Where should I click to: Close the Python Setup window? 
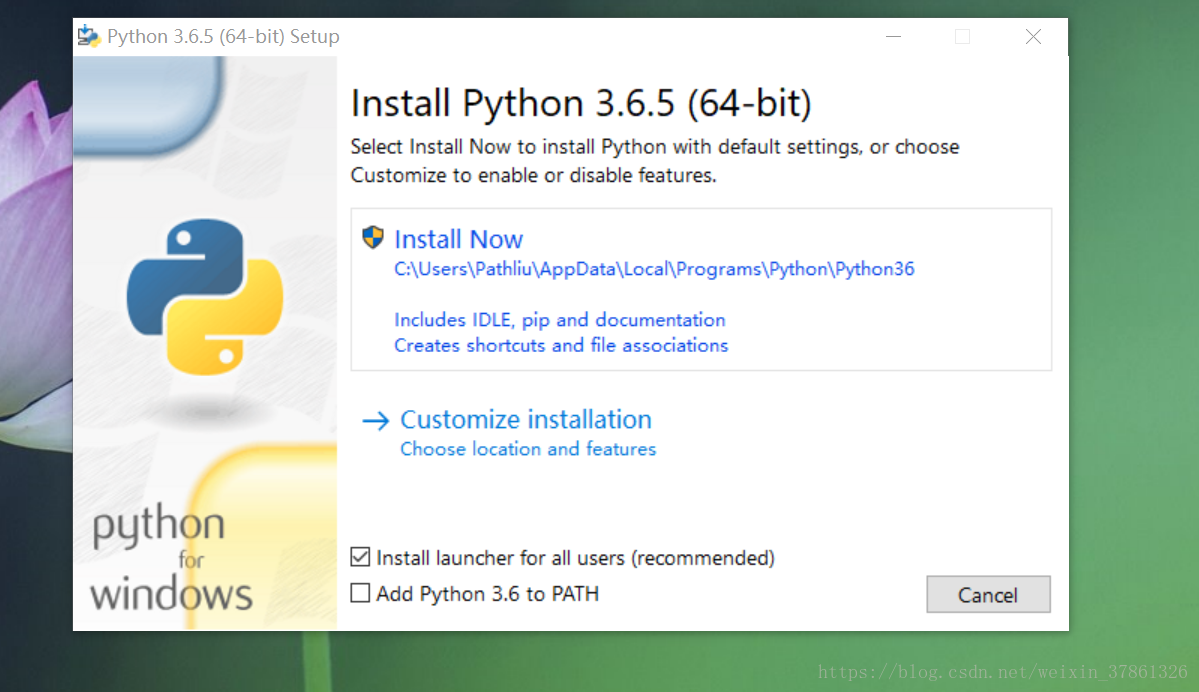tap(1033, 37)
